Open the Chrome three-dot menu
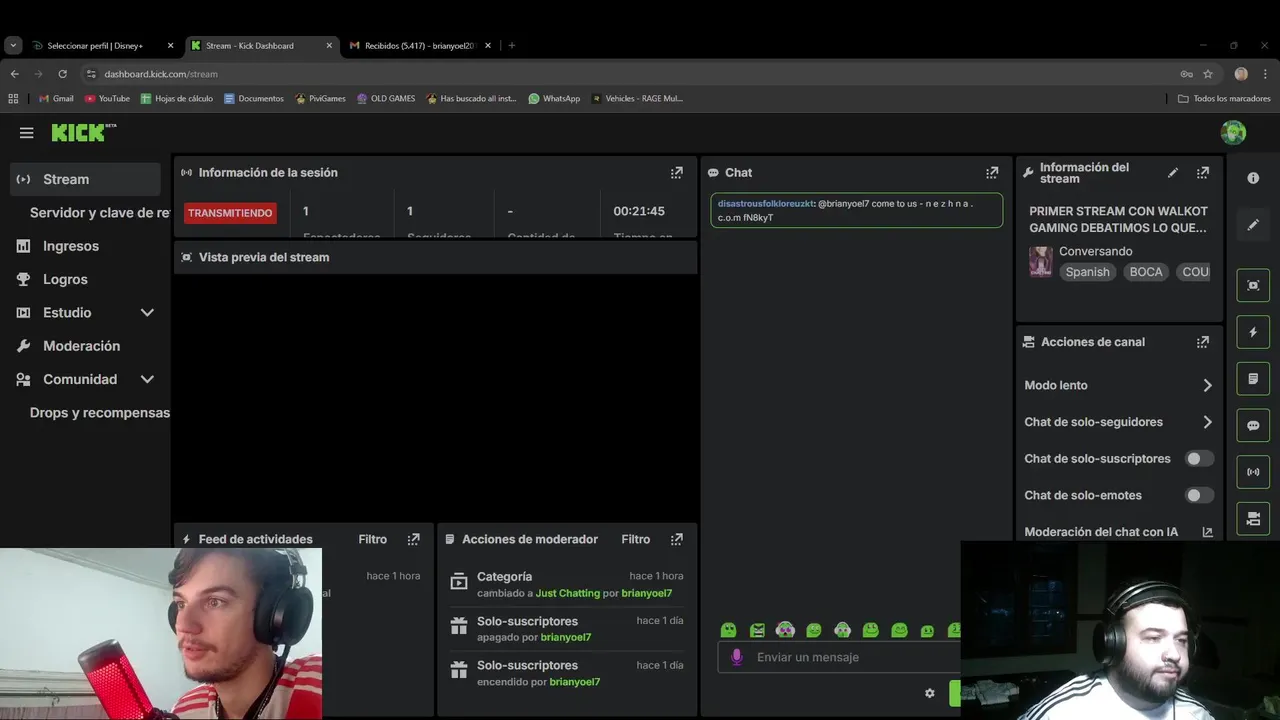Screen dimensions: 1280x720 pyautogui.click(x=1265, y=74)
